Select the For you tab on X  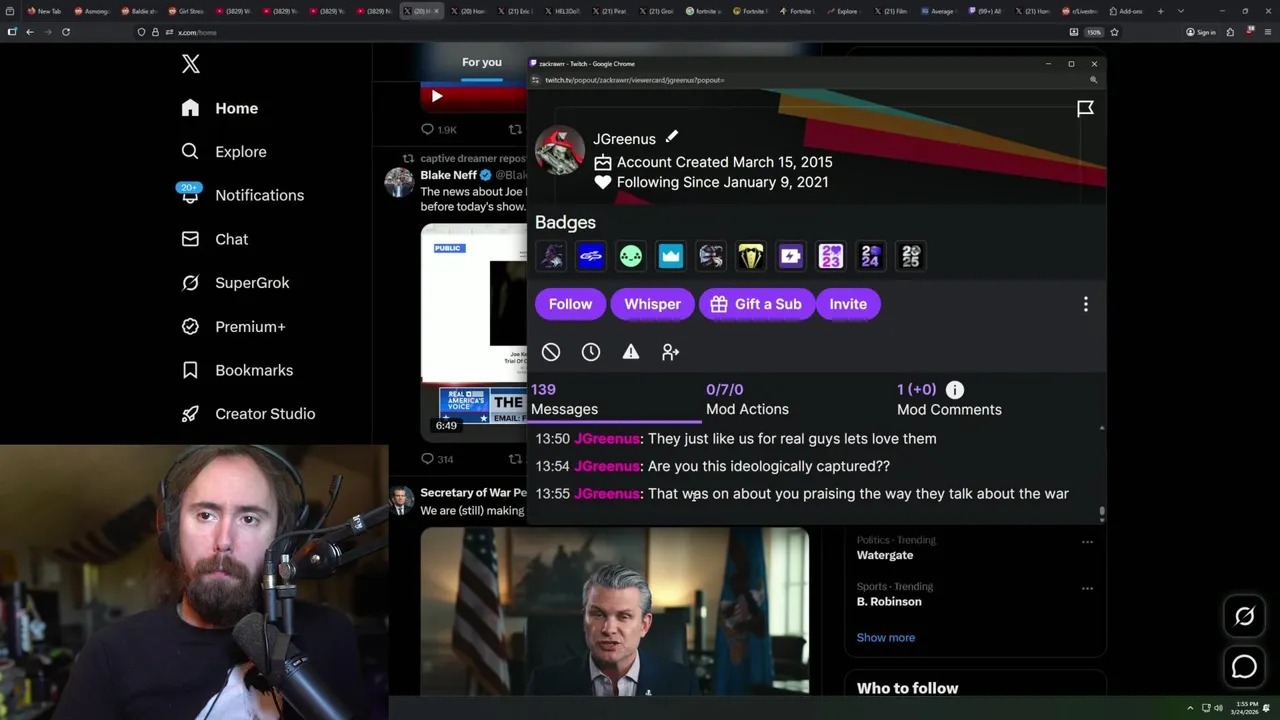pyautogui.click(x=482, y=62)
